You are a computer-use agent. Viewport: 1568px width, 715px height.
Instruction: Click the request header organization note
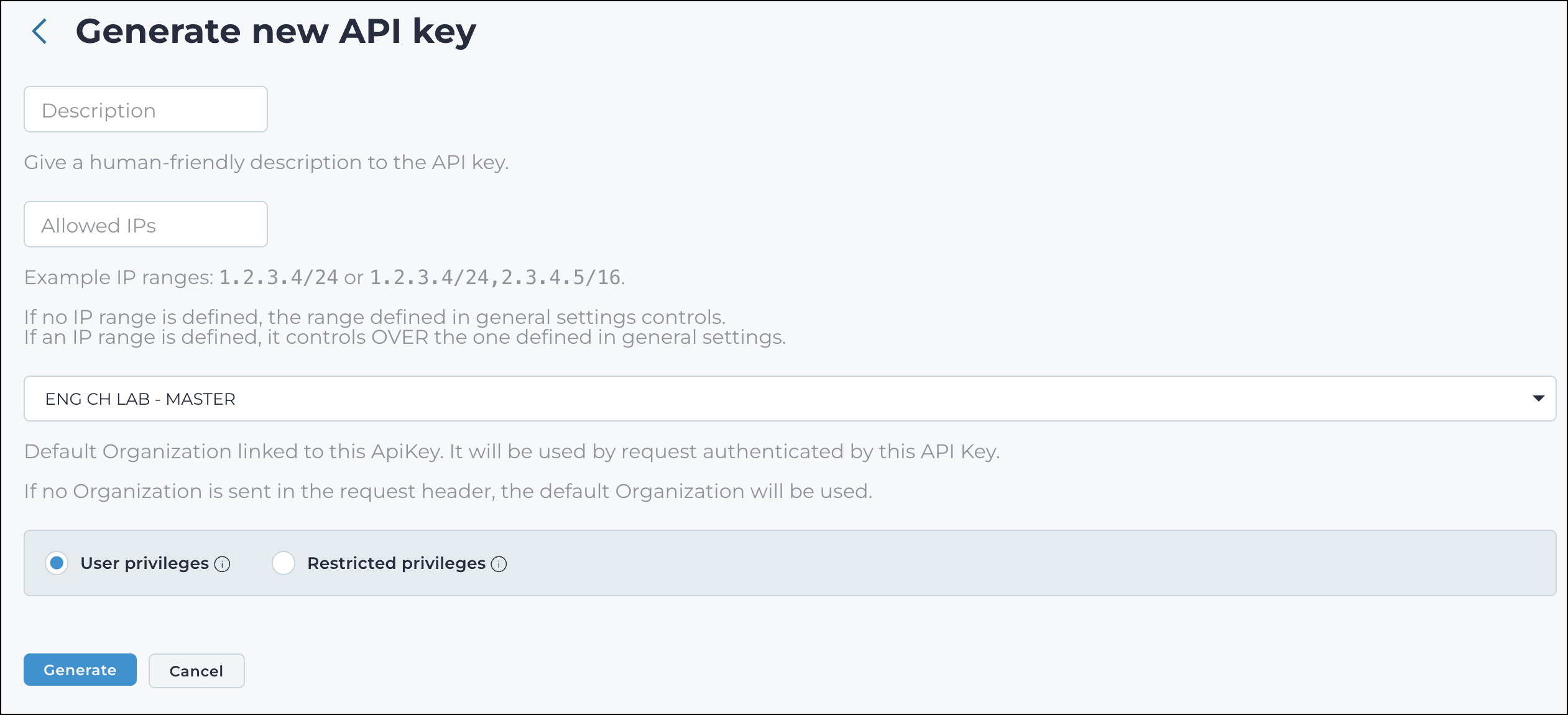tap(448, 491)
